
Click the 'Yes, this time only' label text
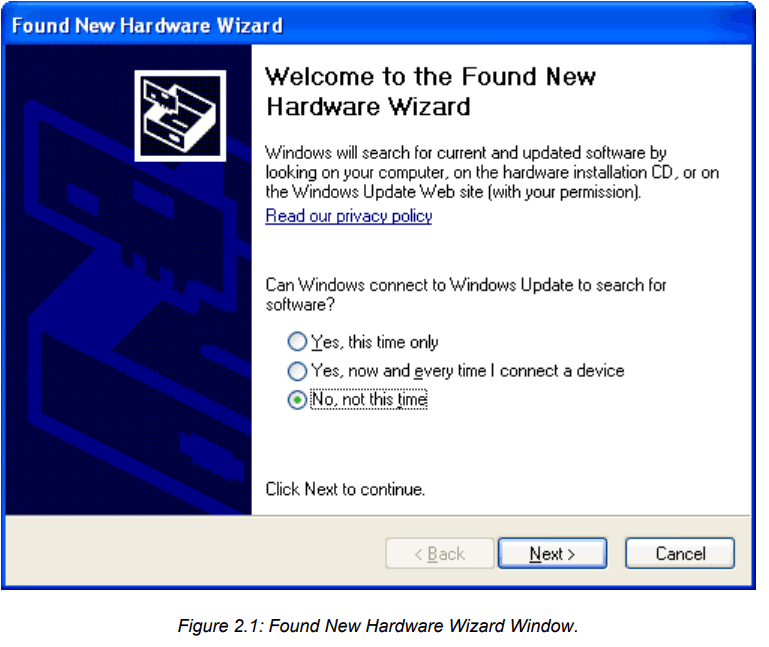tap(375, 342)
